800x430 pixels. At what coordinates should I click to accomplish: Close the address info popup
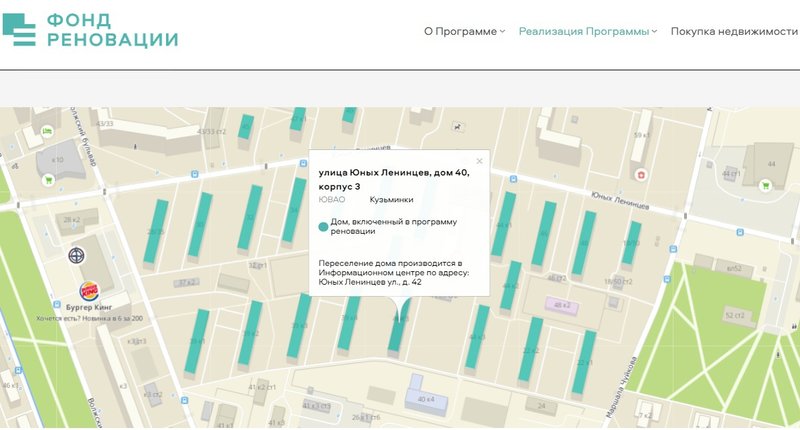[479, 161]
